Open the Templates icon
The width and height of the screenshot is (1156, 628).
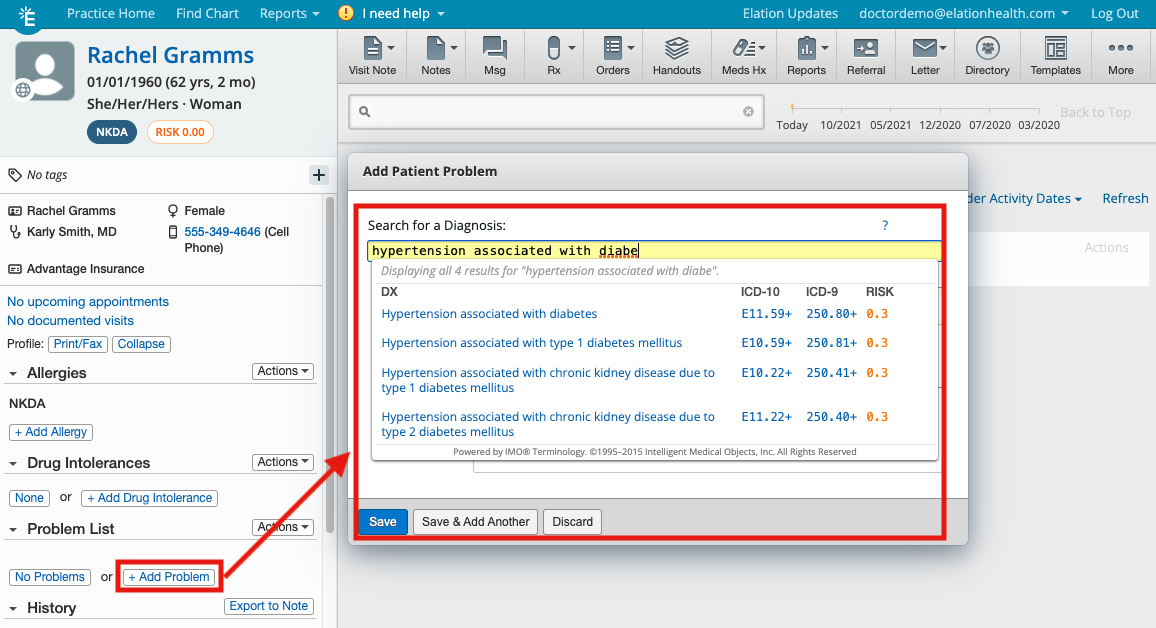point(1055,56)
